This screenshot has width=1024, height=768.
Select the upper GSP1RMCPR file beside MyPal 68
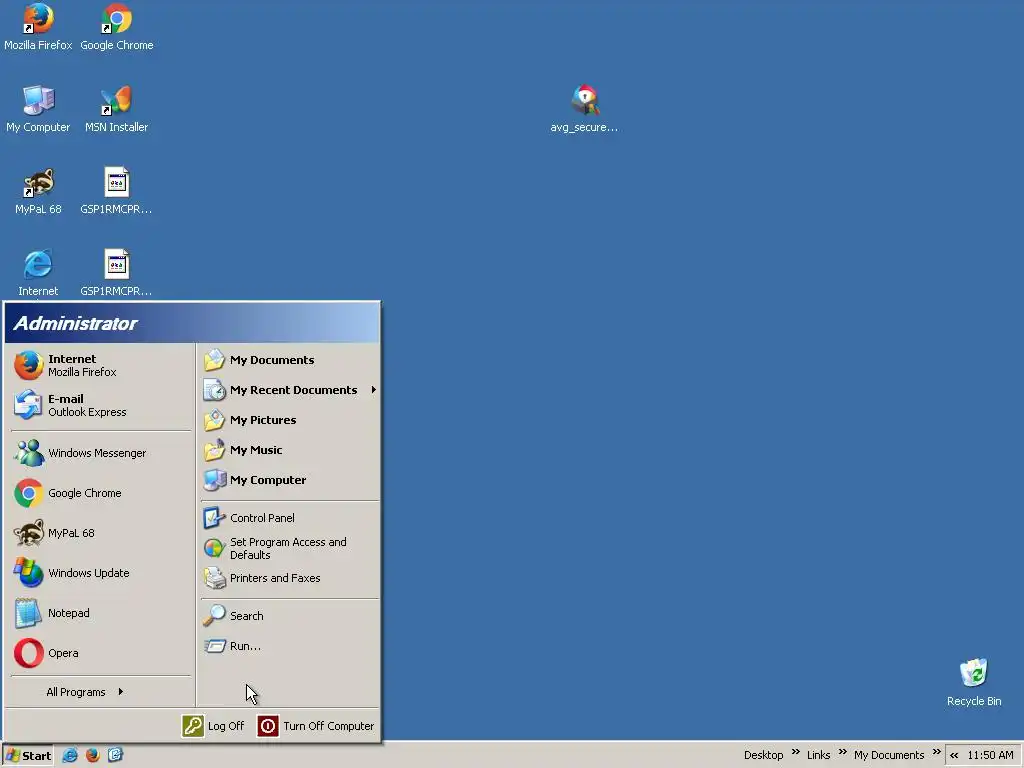coord(116,191)
